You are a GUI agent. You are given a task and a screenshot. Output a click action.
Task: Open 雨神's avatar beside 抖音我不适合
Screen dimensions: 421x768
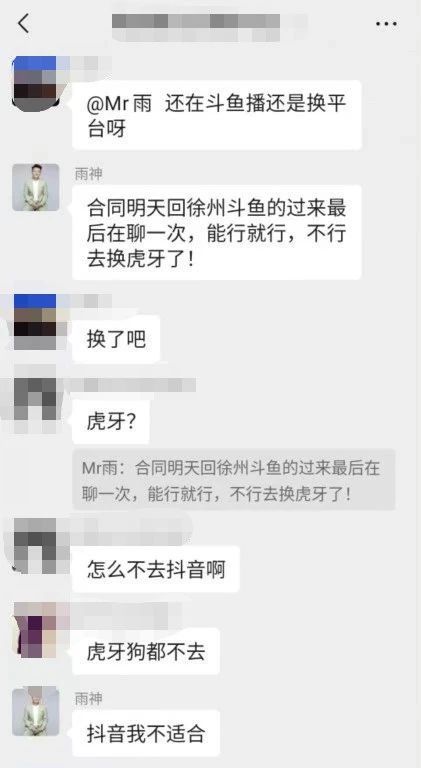(36, 712)
